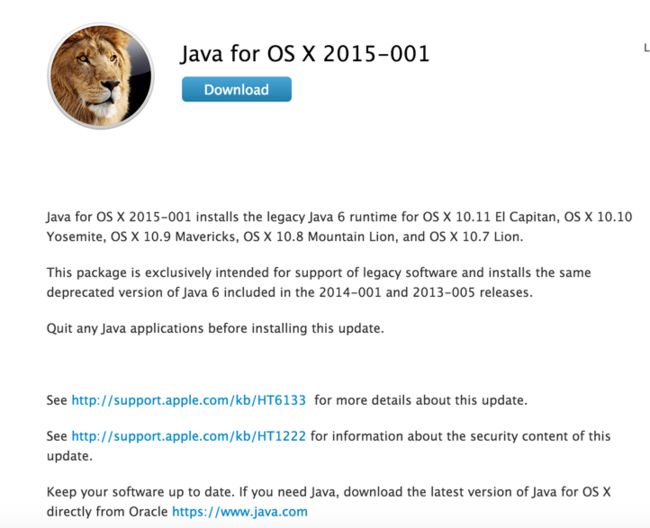Viewport: 650px width, 528px height.
Task: Open the support.apple.com/kb/HT6133 link
Action: pyautogui.click(x=189, y=400)
